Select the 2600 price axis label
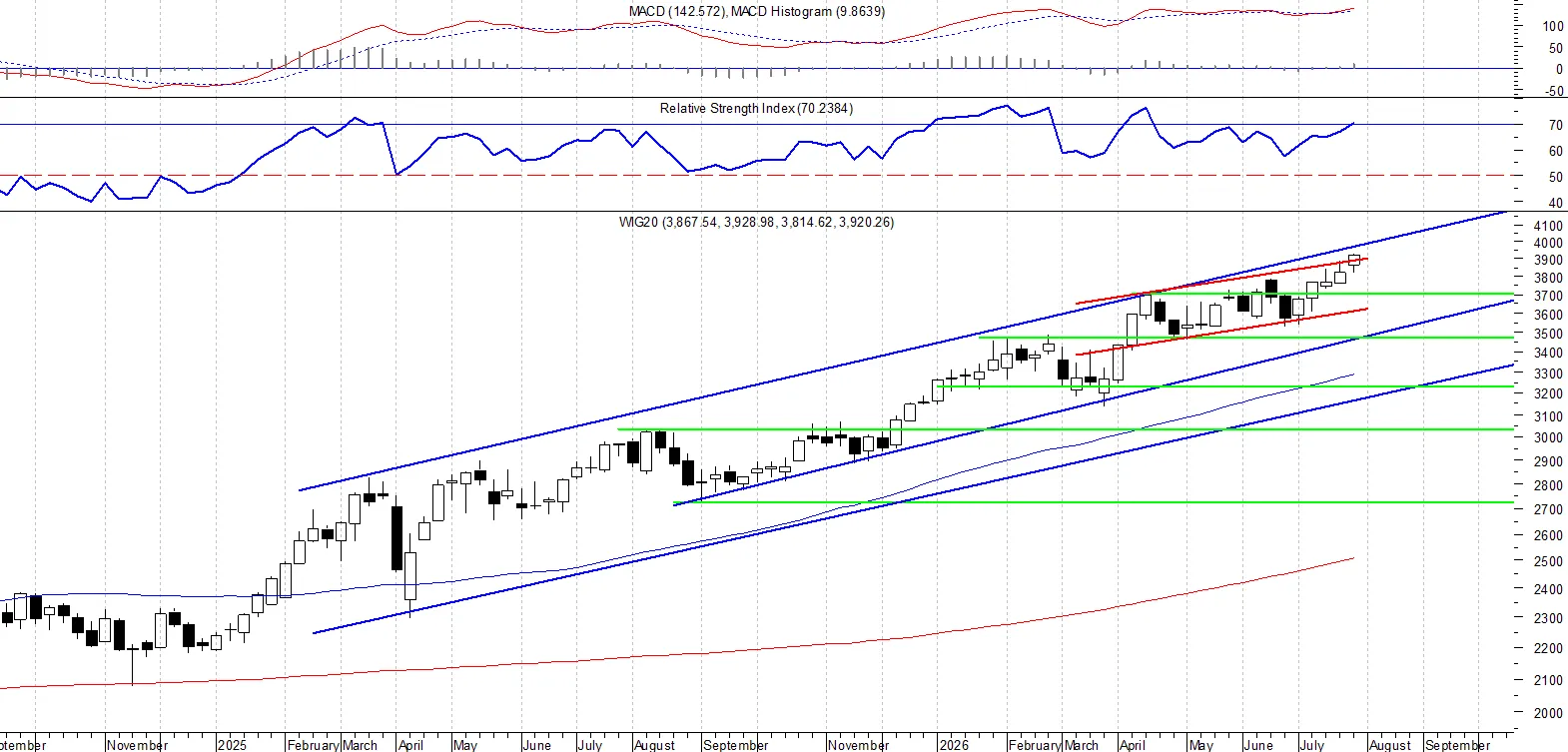This screenshot has height=752, width=1568. point(1549,536)
